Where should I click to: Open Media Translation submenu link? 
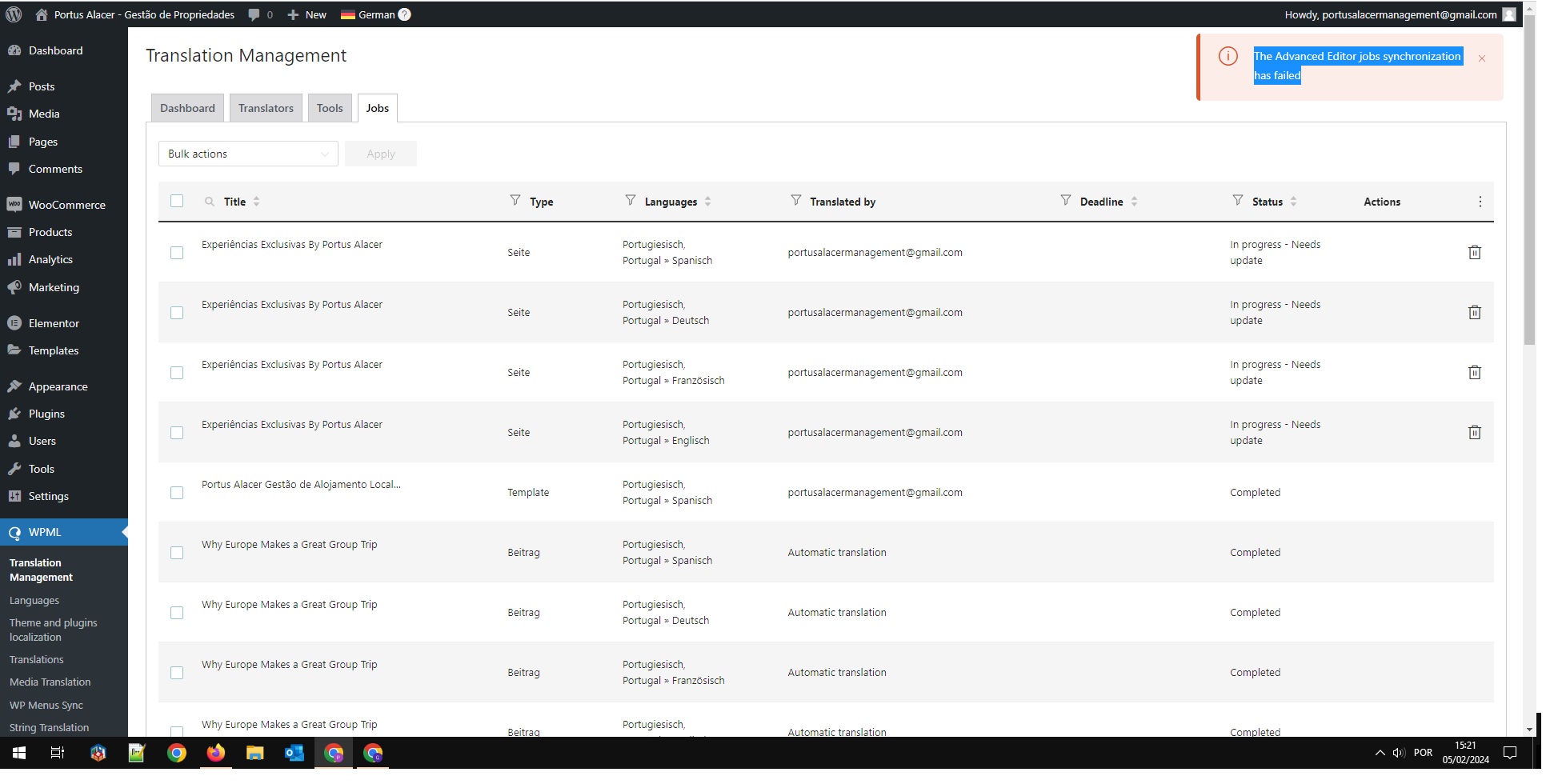[50, 682]
